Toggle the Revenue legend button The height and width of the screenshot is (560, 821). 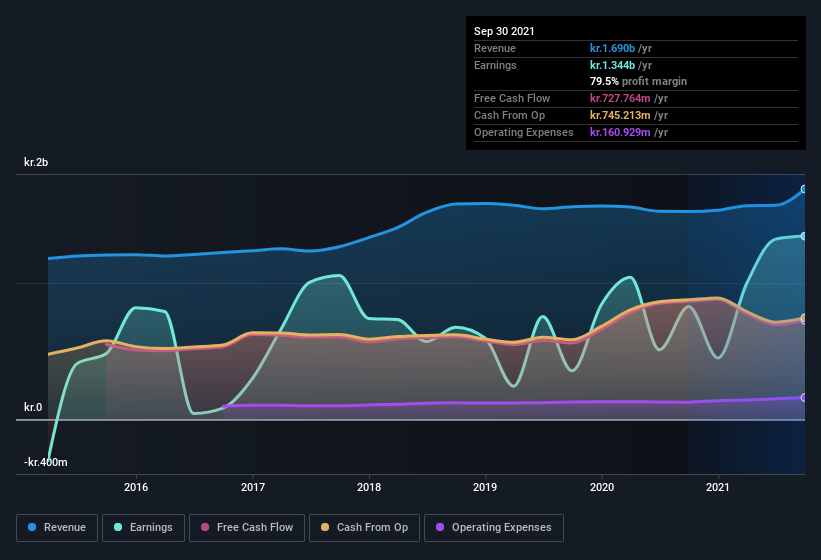click(x=57, y=528)
